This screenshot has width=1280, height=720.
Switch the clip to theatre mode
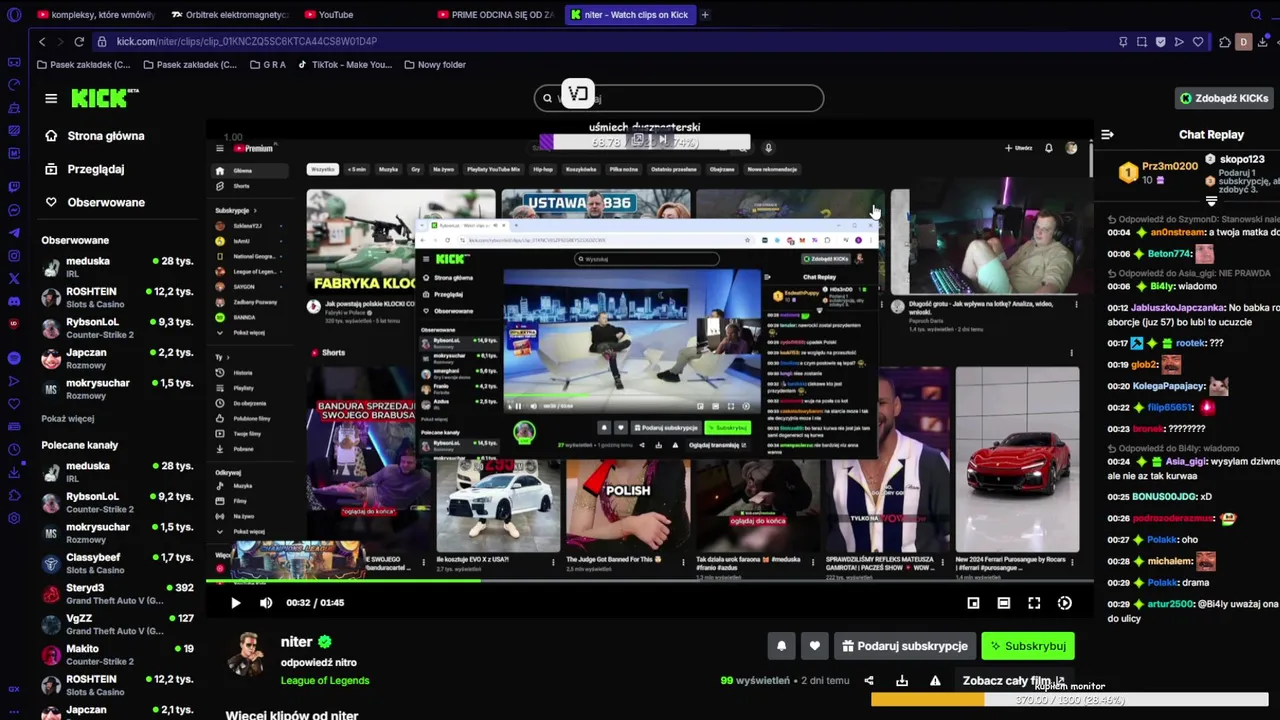[x=1004, y=603]
